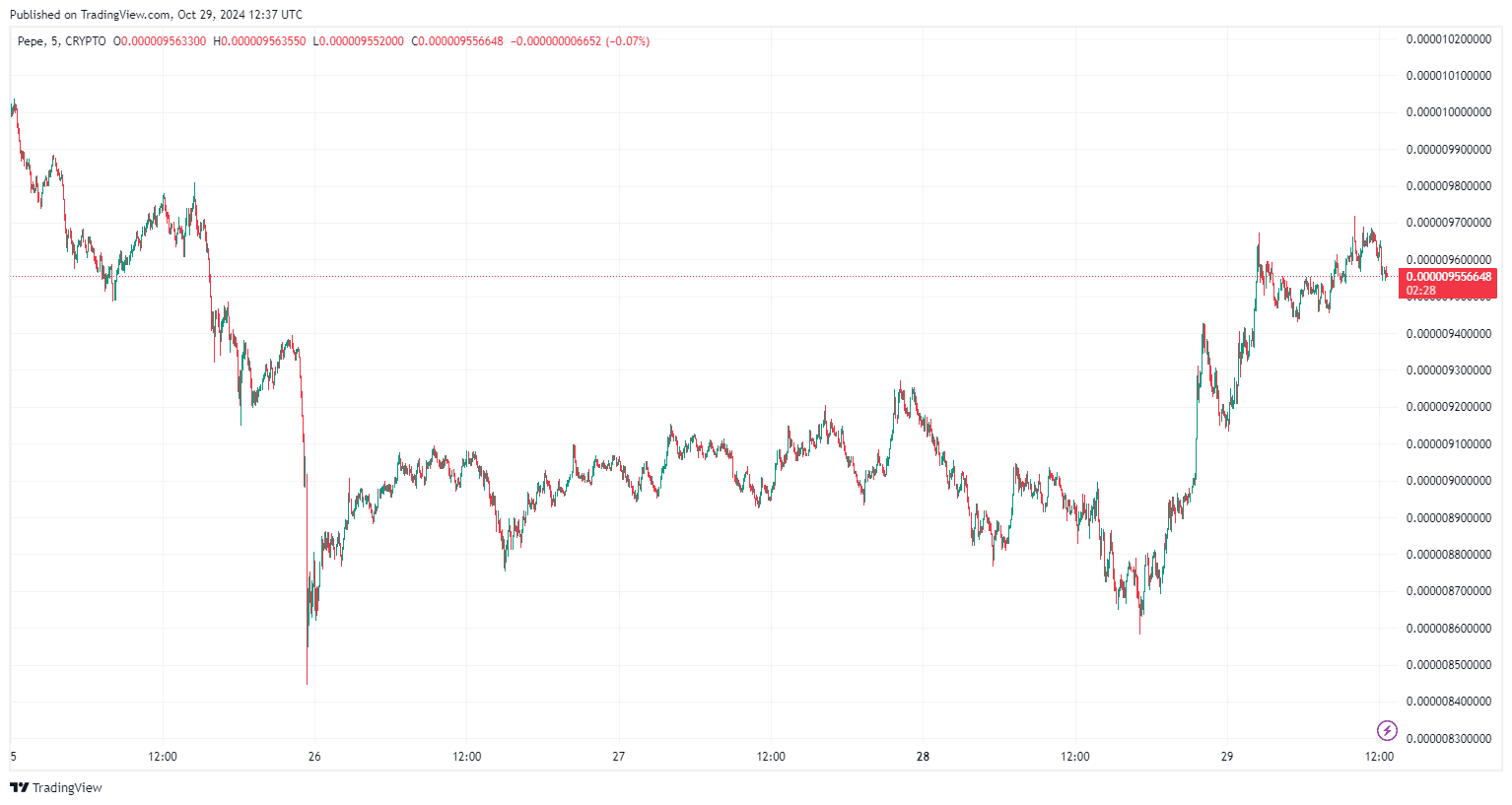This screenshot has width=1512, height=805.
Task: Click the 0.000010000000 price axis label
Action: (1448, 112)
